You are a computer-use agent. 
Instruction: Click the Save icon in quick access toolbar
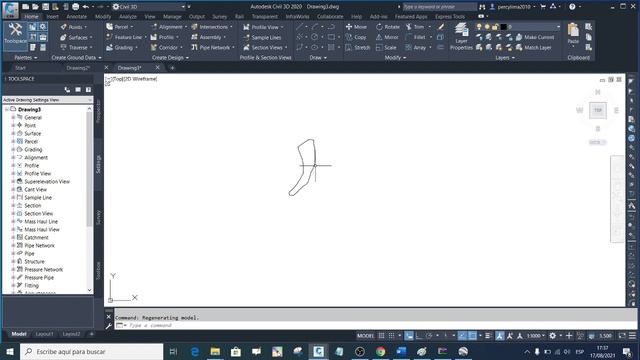click(45, 7)
